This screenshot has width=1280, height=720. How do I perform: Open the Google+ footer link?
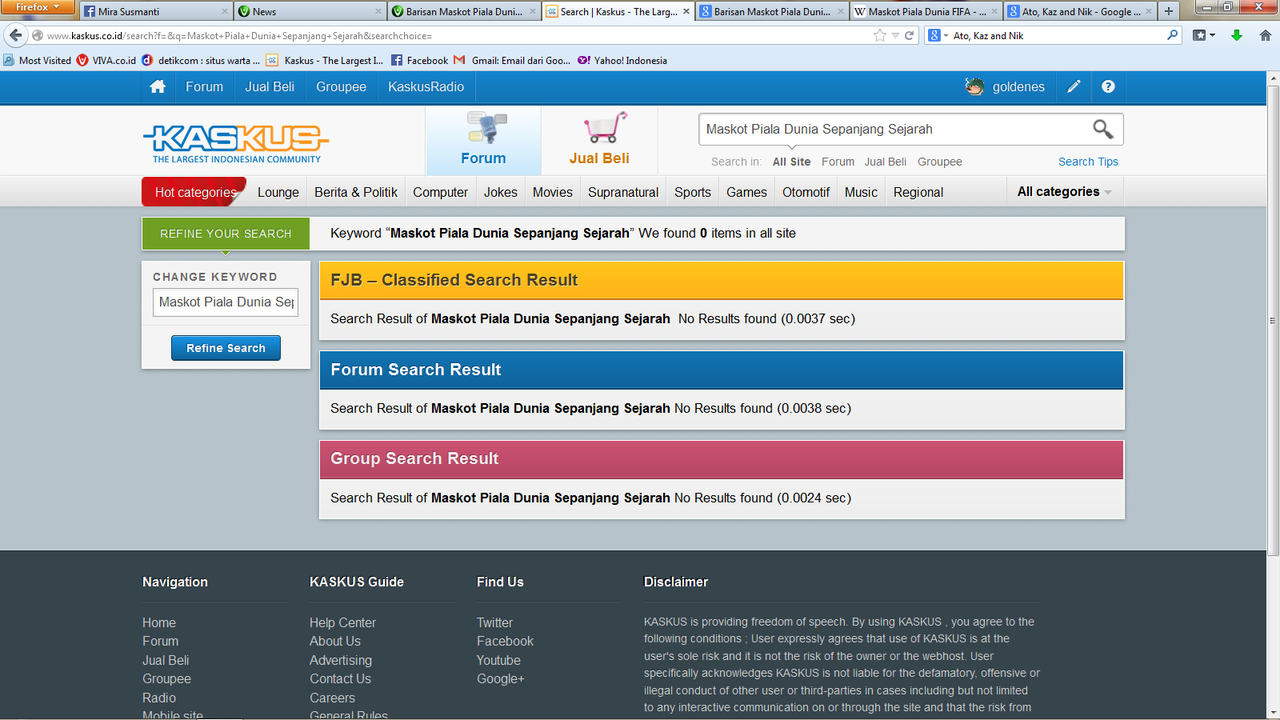[x=501, y=679]
